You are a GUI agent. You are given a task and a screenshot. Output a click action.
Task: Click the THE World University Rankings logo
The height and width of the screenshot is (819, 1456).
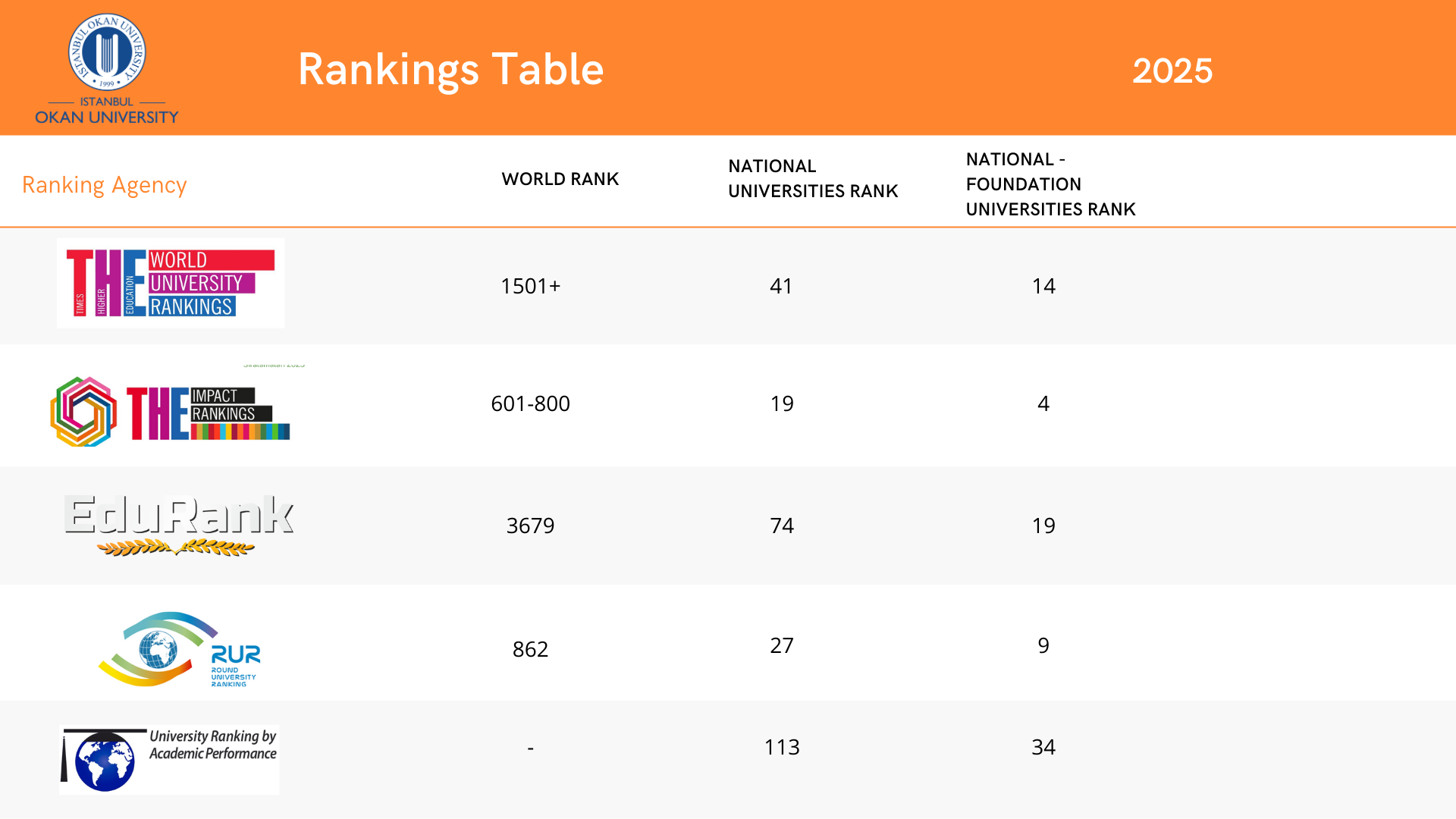pyautogui.click(x=171, y=283)
